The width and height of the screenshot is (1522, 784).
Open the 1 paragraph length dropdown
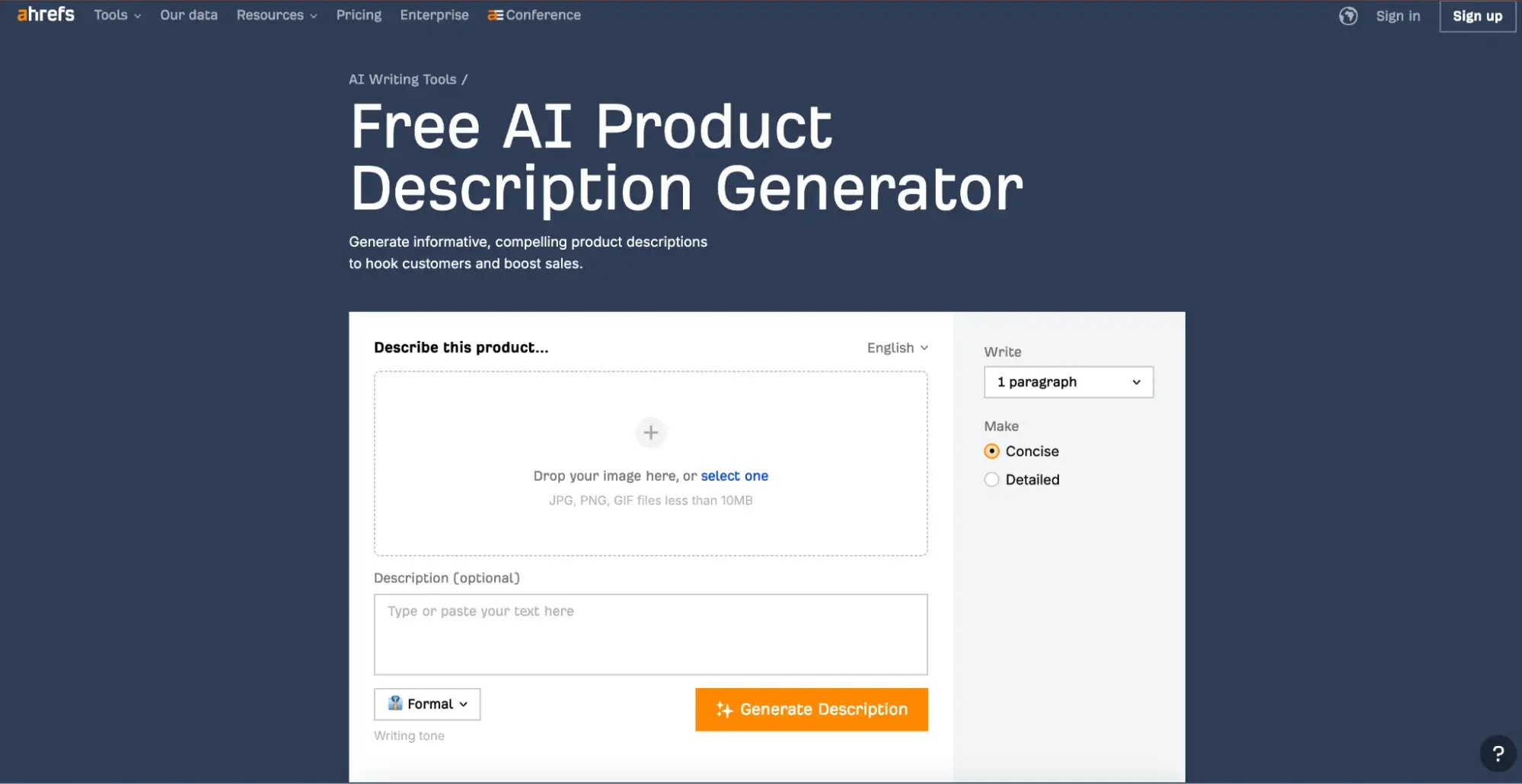tap(1067, 382)
